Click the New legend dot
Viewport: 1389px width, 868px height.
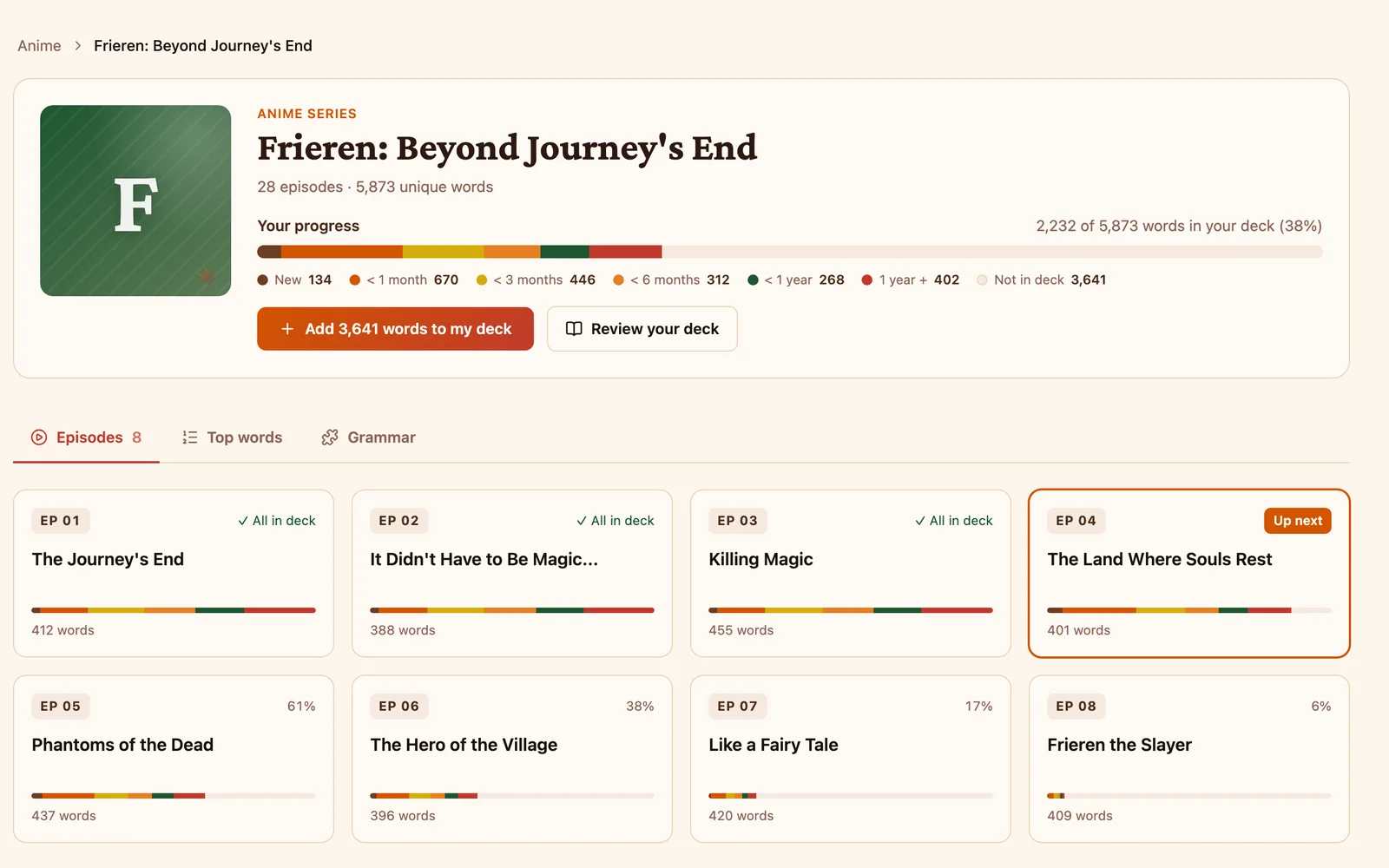pyautogui.click(x=263, y=280)
